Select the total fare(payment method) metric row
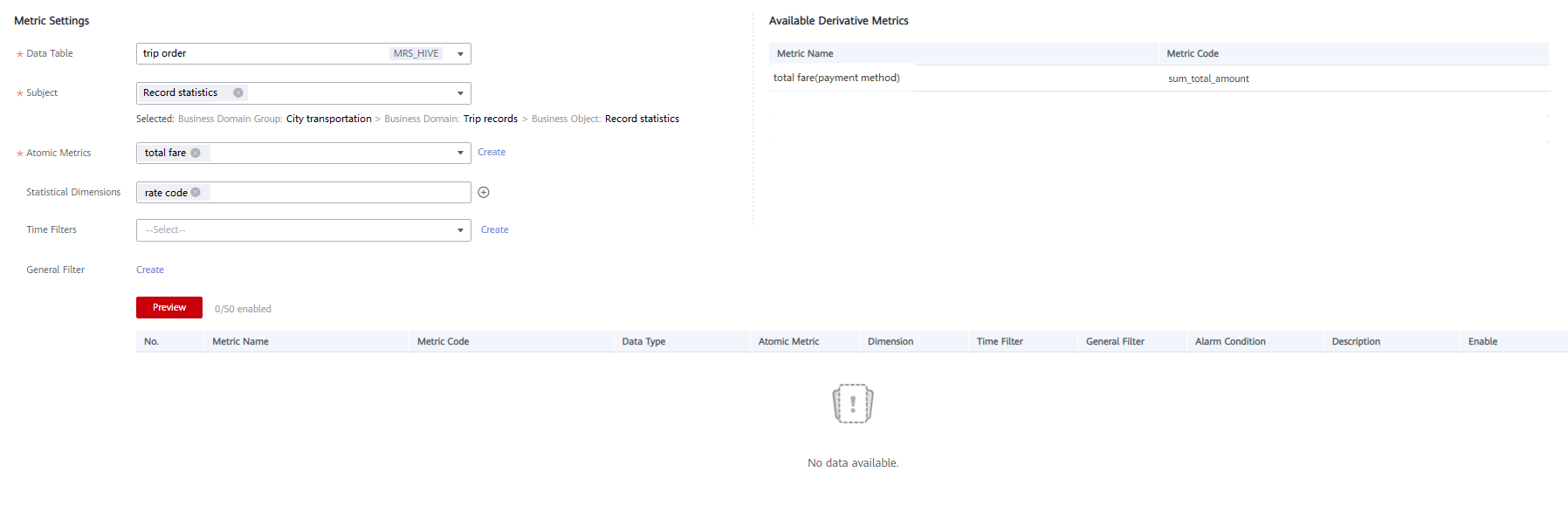 coord(1159,78)
